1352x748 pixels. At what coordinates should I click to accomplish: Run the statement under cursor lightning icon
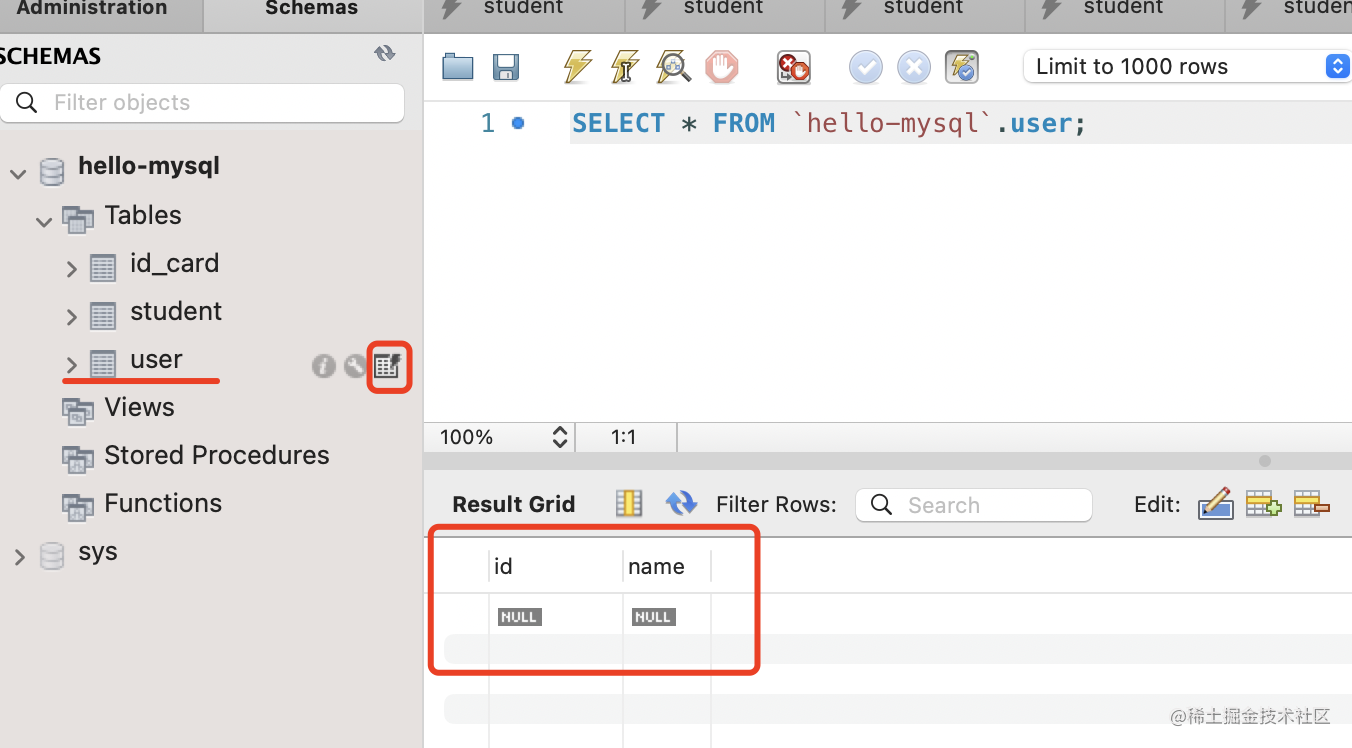(x=625, y=67)
